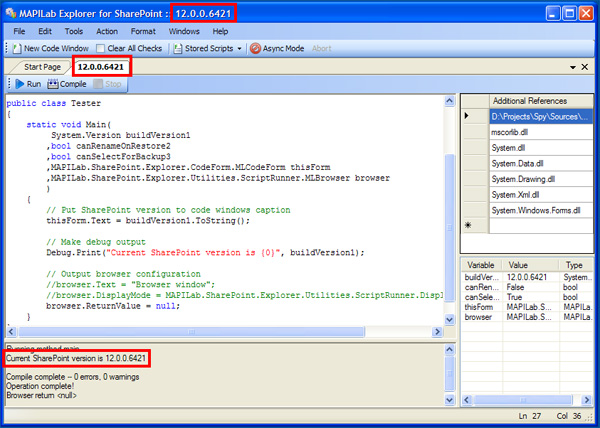This screenshot has width=600, height=428.
Task: Select the canSele... variable row
Action: [x=528, y=297]
